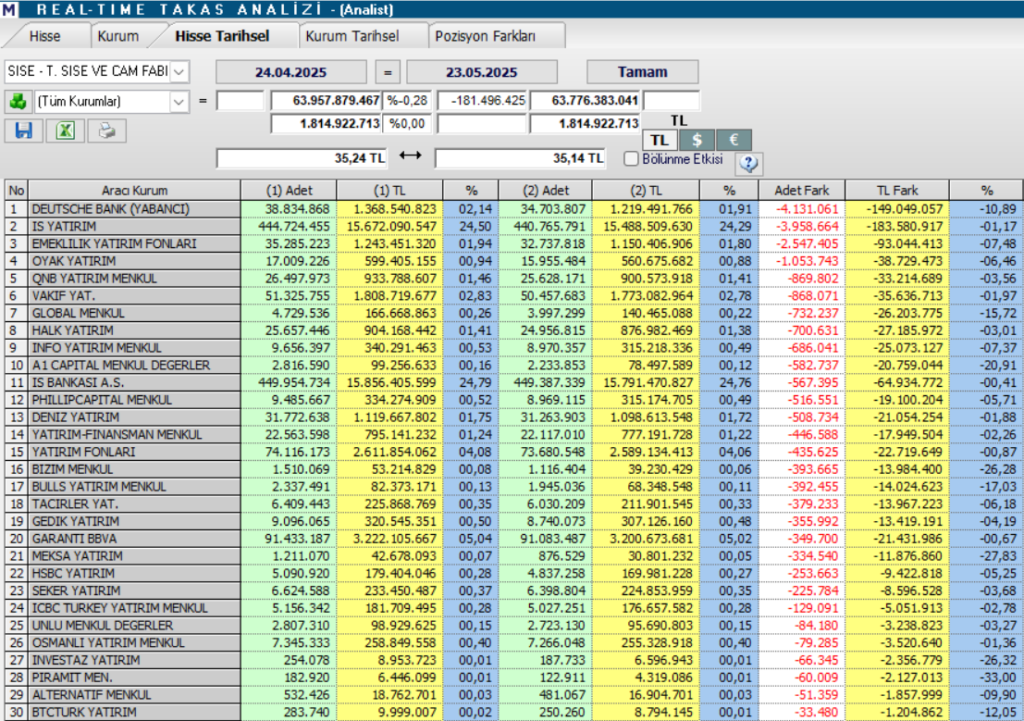This screenshot has width=1024, height=721.
Task: Enable the Bölünme Etkisi checkbox
Action: [631, 158]
